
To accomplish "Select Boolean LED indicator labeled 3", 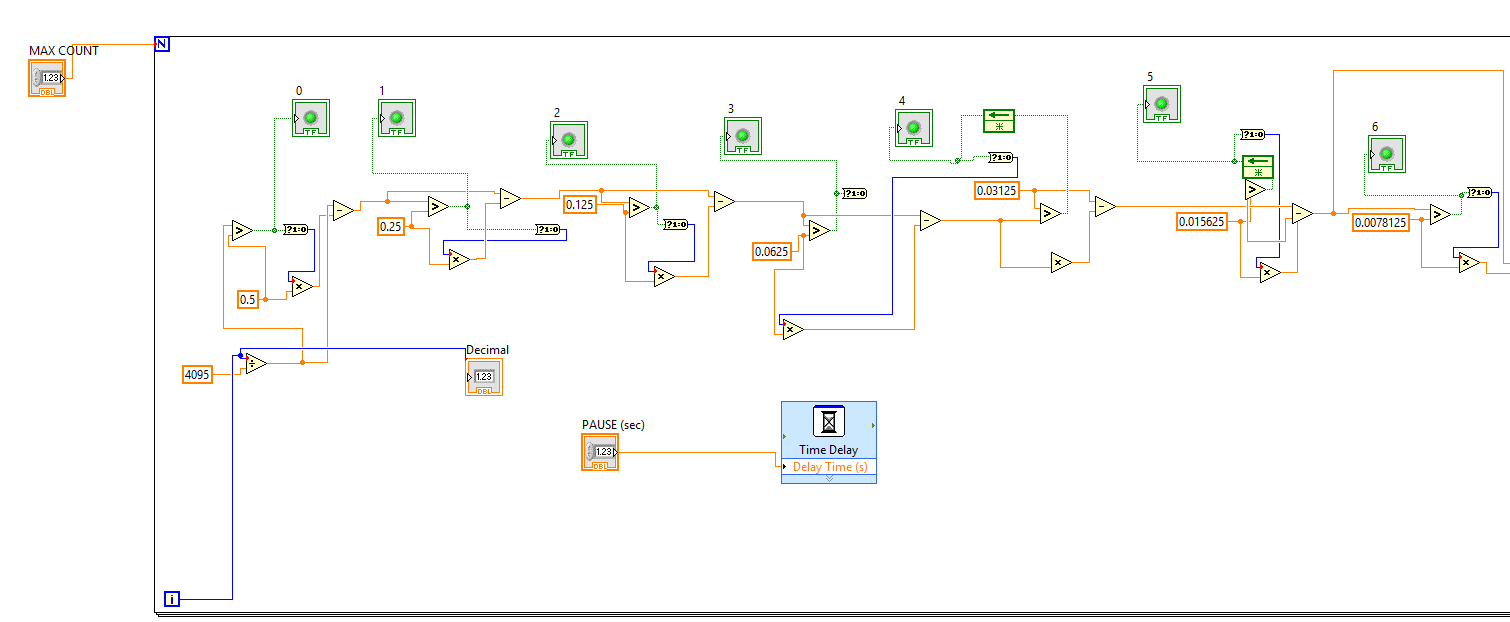I will 743,136.
